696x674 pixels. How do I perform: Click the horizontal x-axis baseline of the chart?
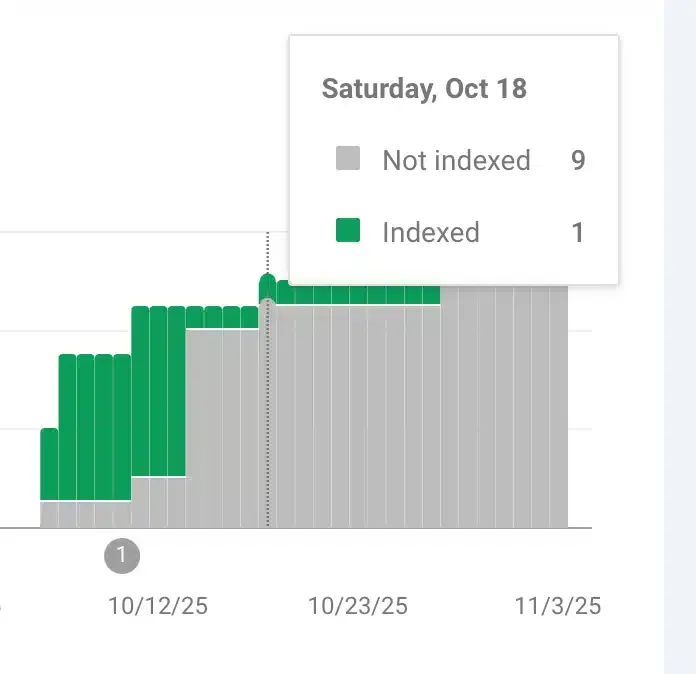click(300, 528)
